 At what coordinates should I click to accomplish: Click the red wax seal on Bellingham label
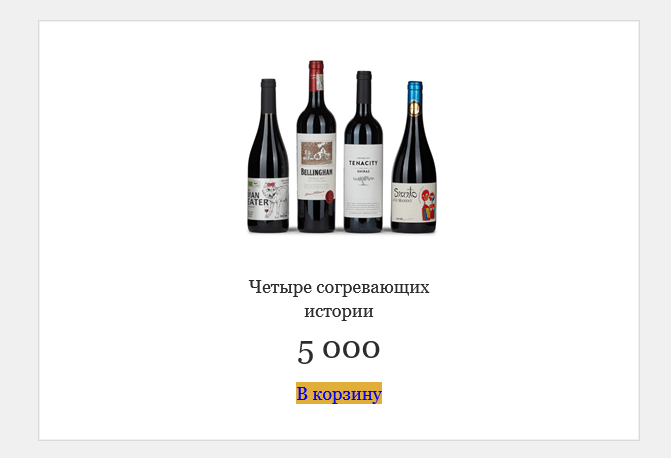click(330, 196)
